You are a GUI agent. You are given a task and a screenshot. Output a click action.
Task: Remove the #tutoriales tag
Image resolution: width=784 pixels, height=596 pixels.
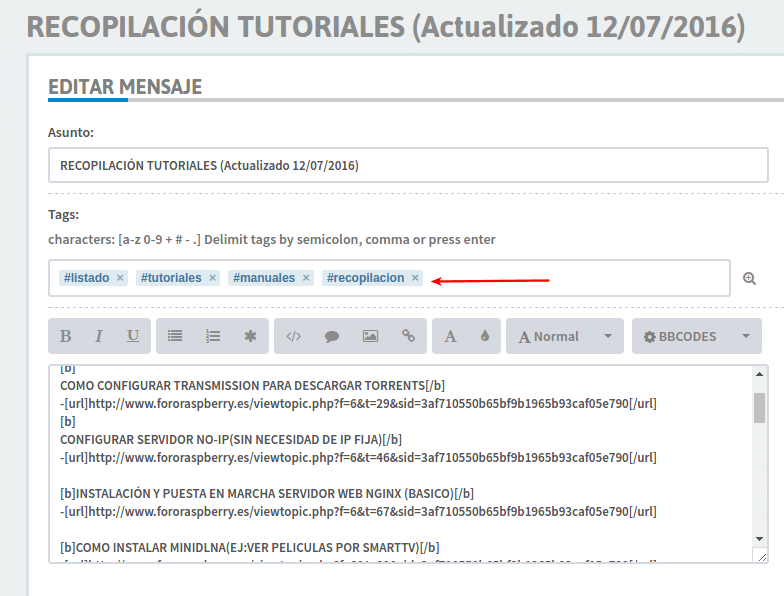[x=213, y=278]
